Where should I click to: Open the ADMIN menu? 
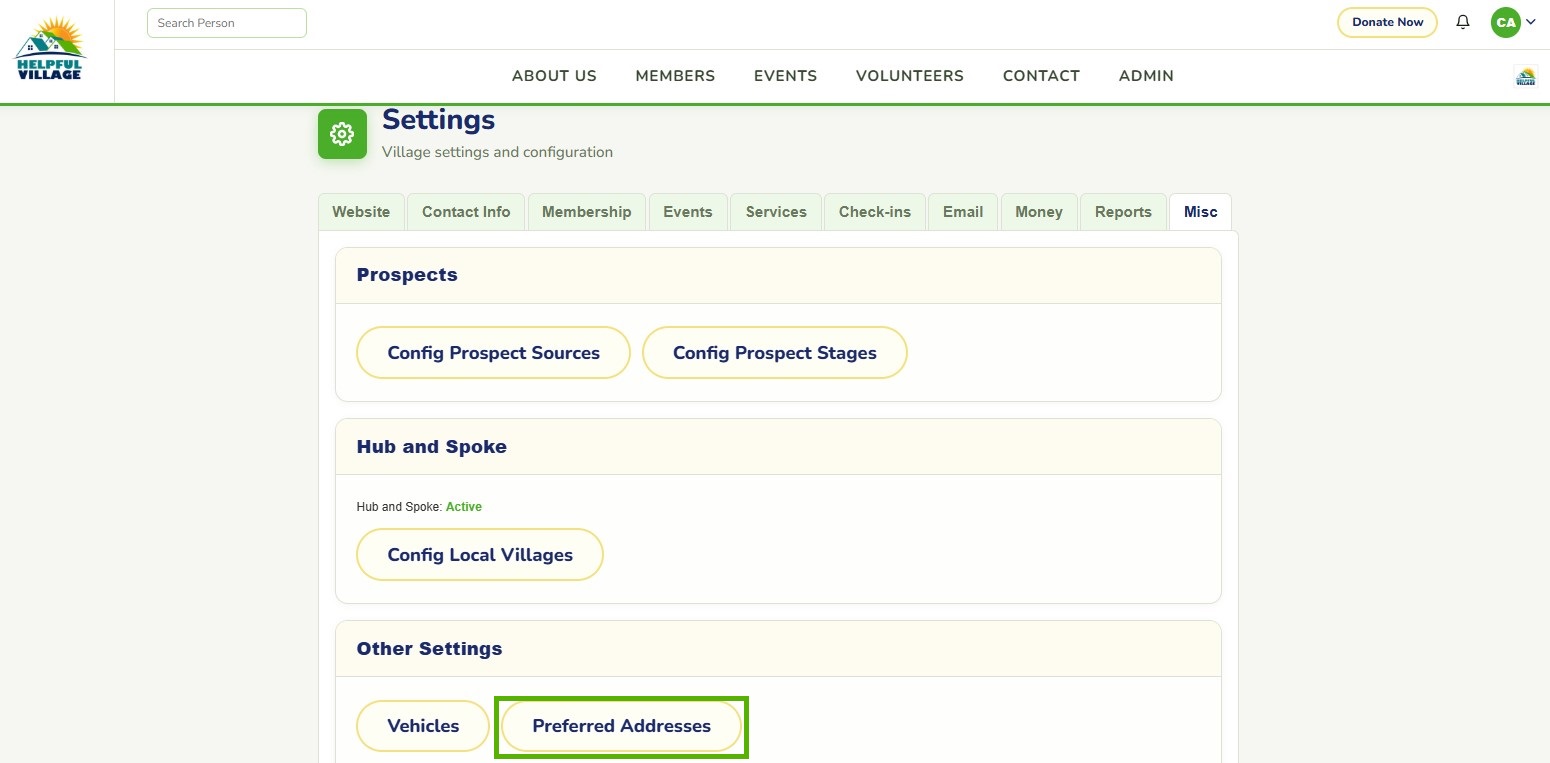coord(1146,76)
